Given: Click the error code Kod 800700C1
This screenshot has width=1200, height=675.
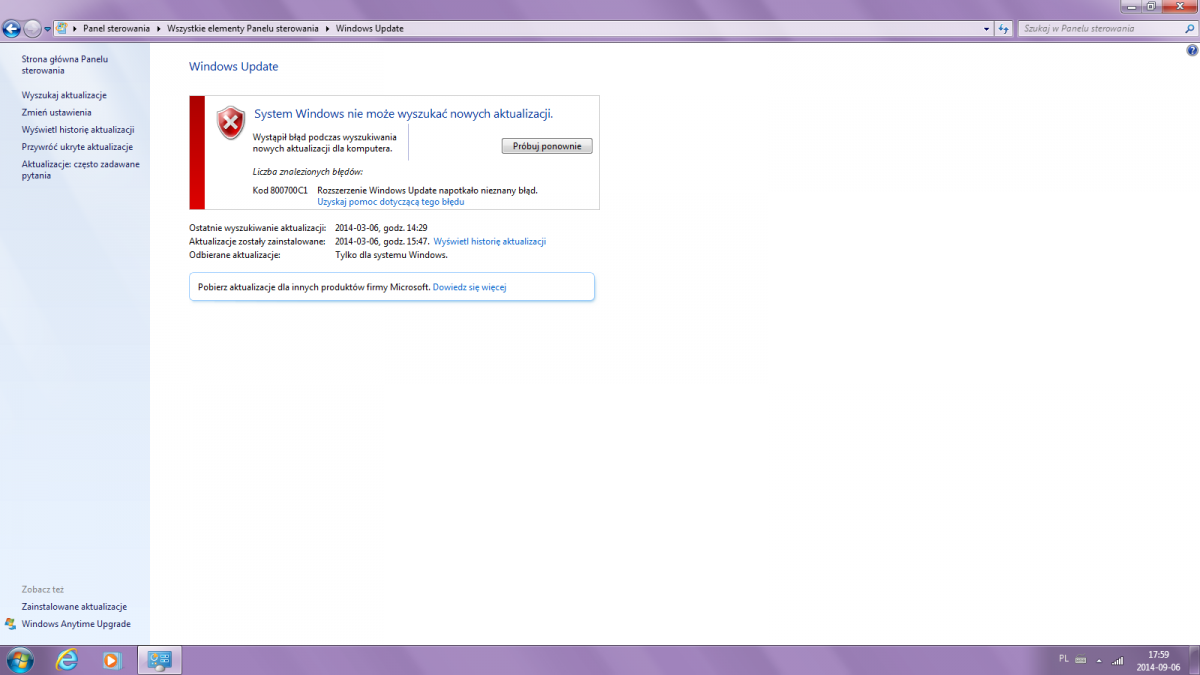Looking at the screenshot, I should click(280, 190).
